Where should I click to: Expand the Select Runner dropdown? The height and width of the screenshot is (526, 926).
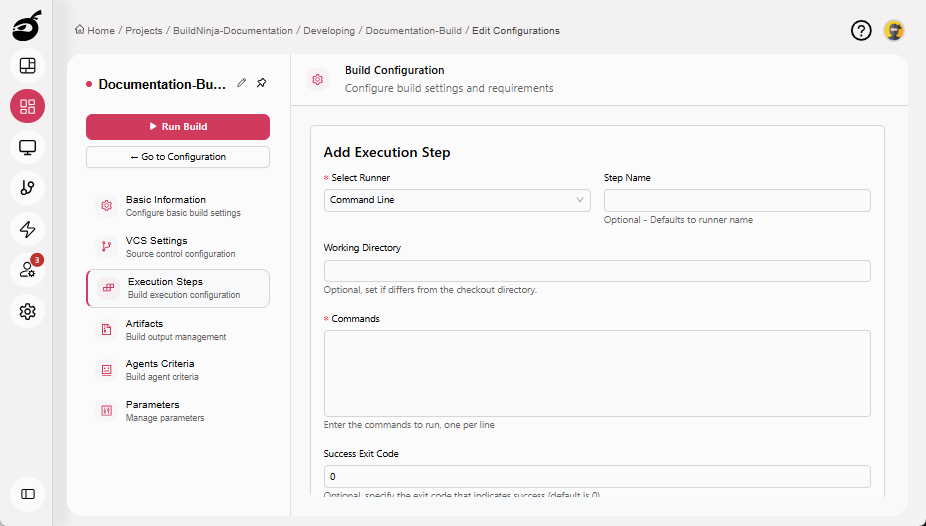[457, 200]
